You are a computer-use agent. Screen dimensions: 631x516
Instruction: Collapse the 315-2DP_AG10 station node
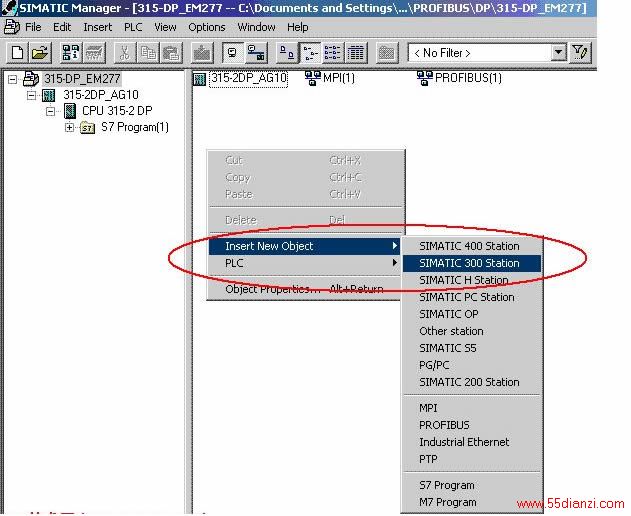pyautogui.click(x=31, y=95)
